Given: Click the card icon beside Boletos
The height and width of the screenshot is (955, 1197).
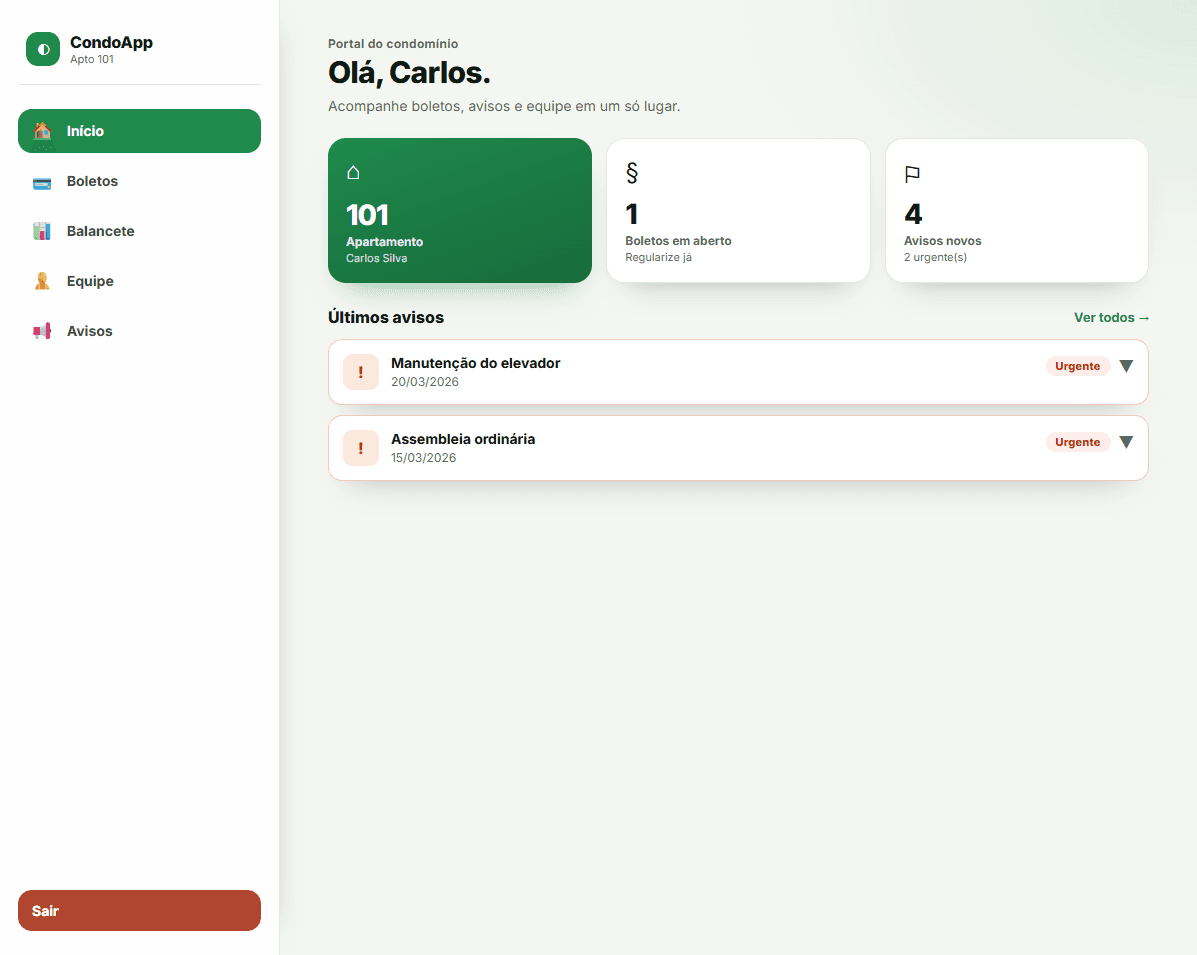Looking at the screenshot, I should coord(42,183).
